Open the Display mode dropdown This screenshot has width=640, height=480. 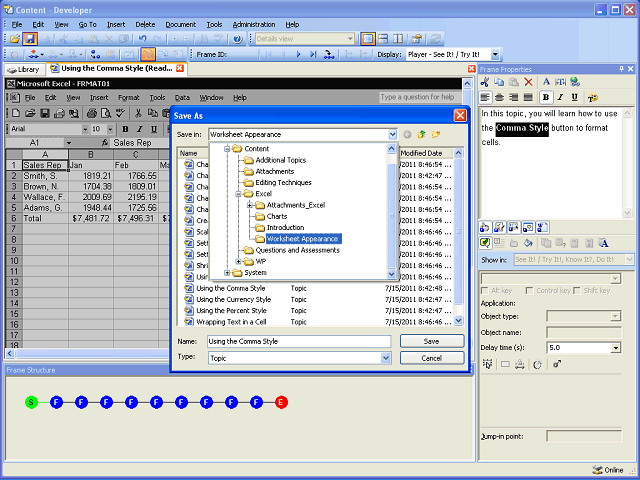(x=495, y=54)
